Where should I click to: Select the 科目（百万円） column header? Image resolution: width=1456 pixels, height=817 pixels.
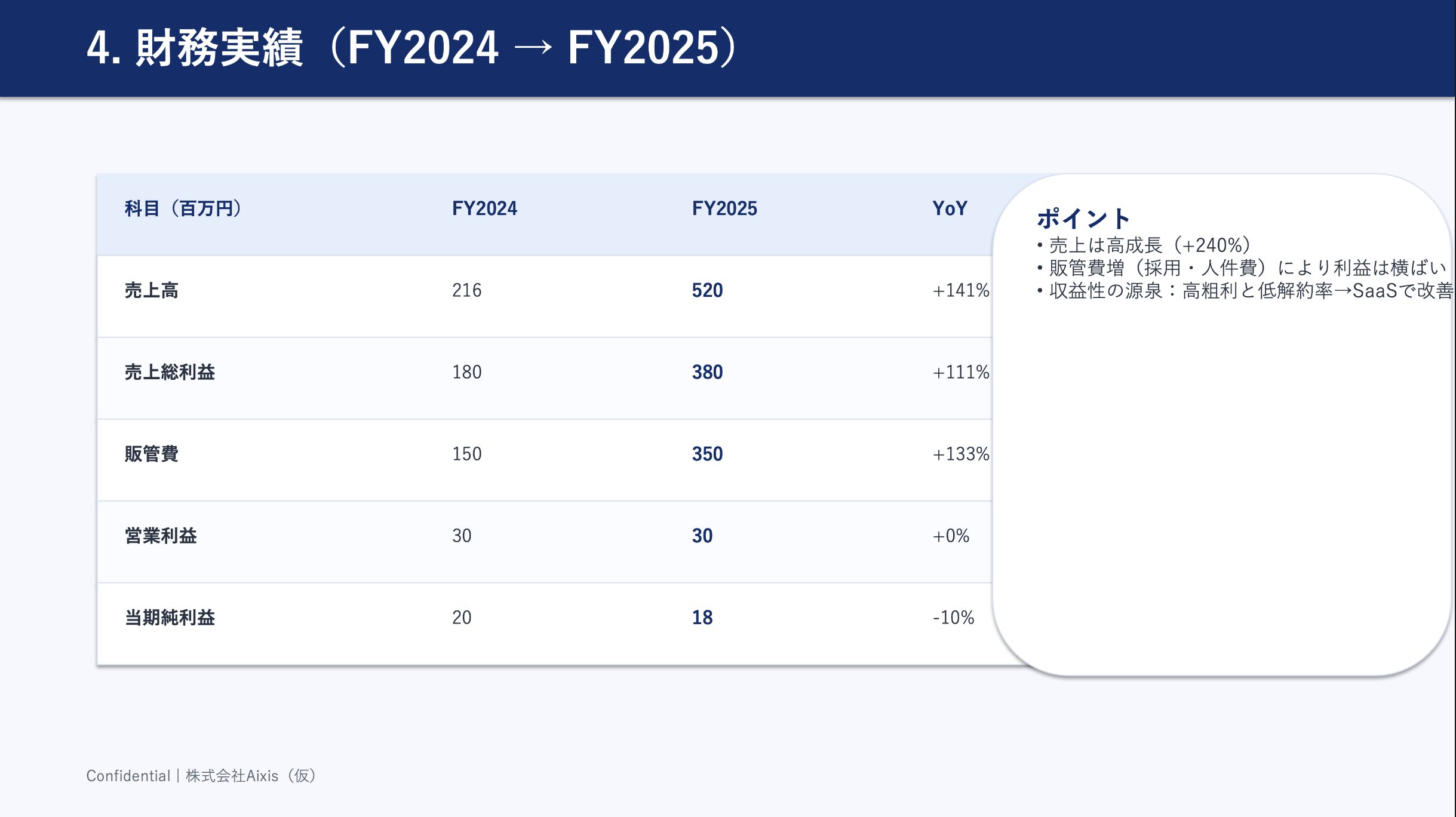(x=183, y=208)
